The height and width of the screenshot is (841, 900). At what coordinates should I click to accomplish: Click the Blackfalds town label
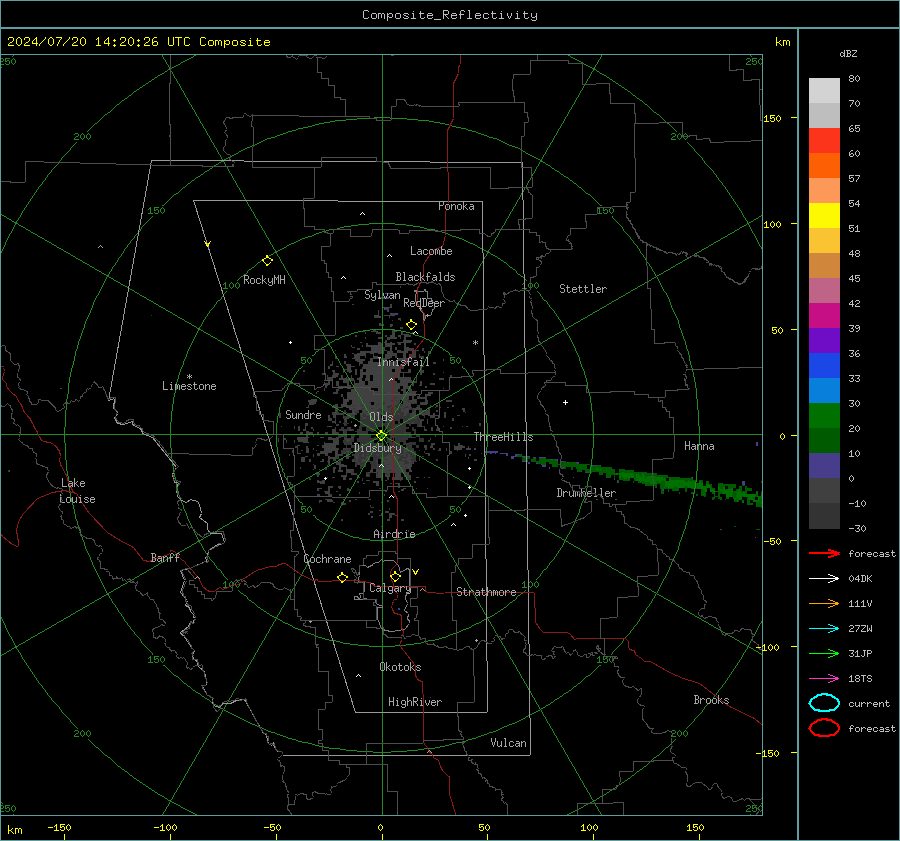click(x=425, y=277)
